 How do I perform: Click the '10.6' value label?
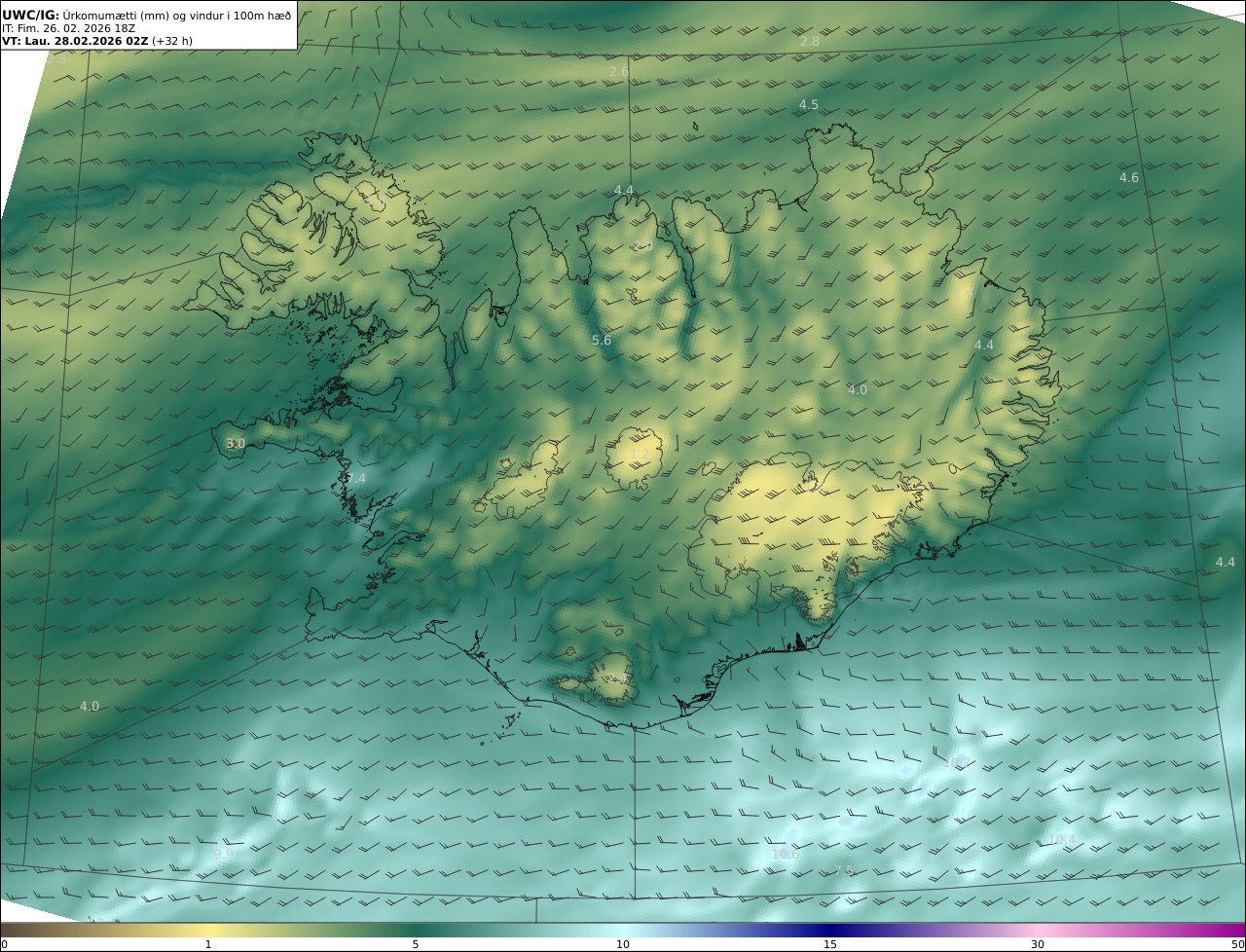point(785,855)
